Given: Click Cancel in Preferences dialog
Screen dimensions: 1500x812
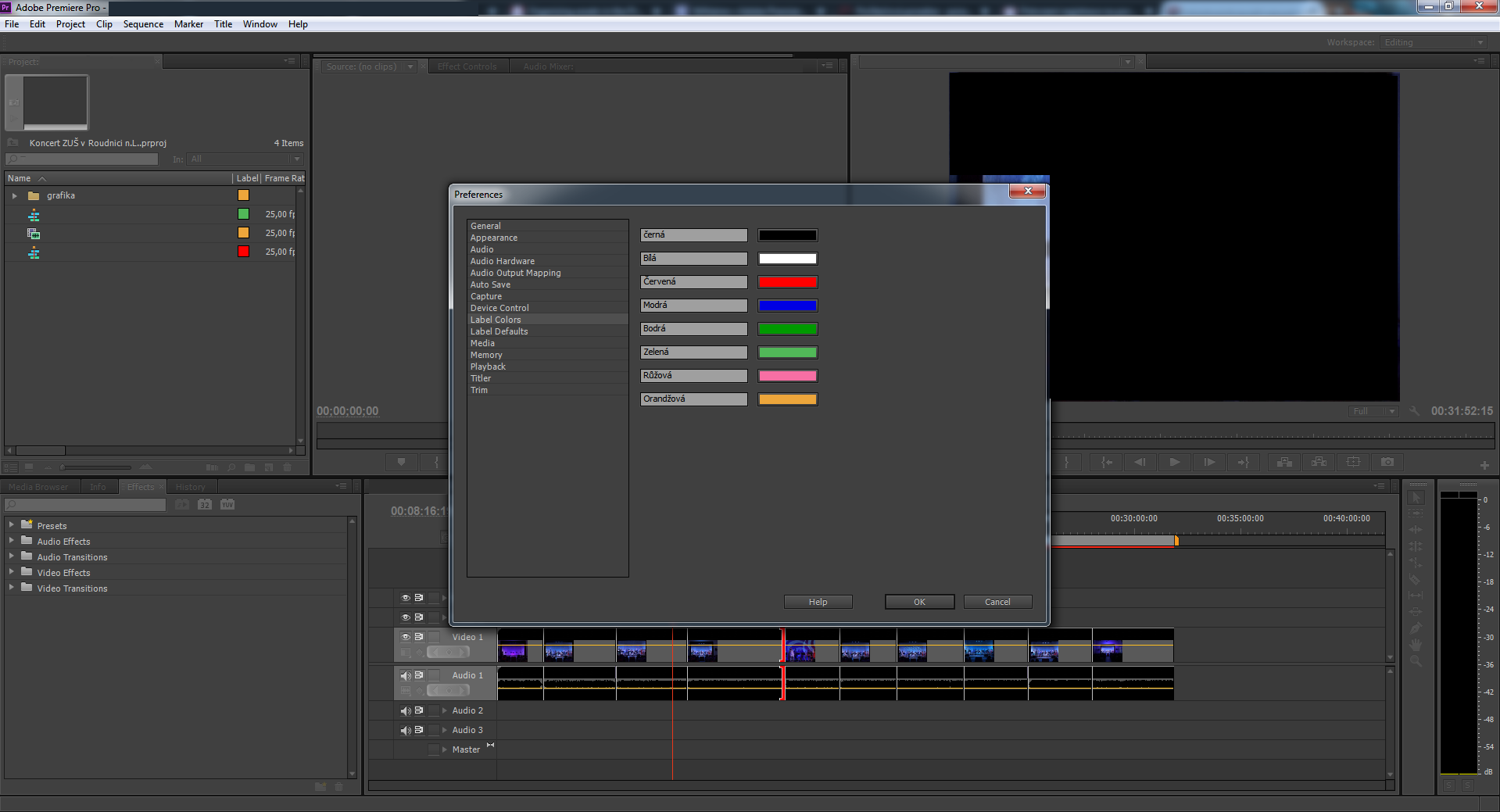Looking at the screenshot, I should [997, 602].
